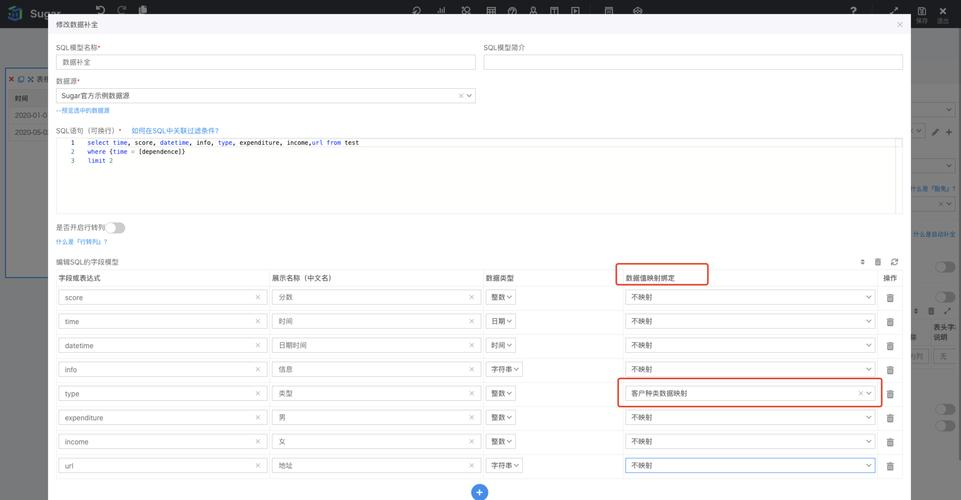This screenshot has width=961, height=500.
Task: Click the 字段或表达式 column header
Action: [80, 278]
